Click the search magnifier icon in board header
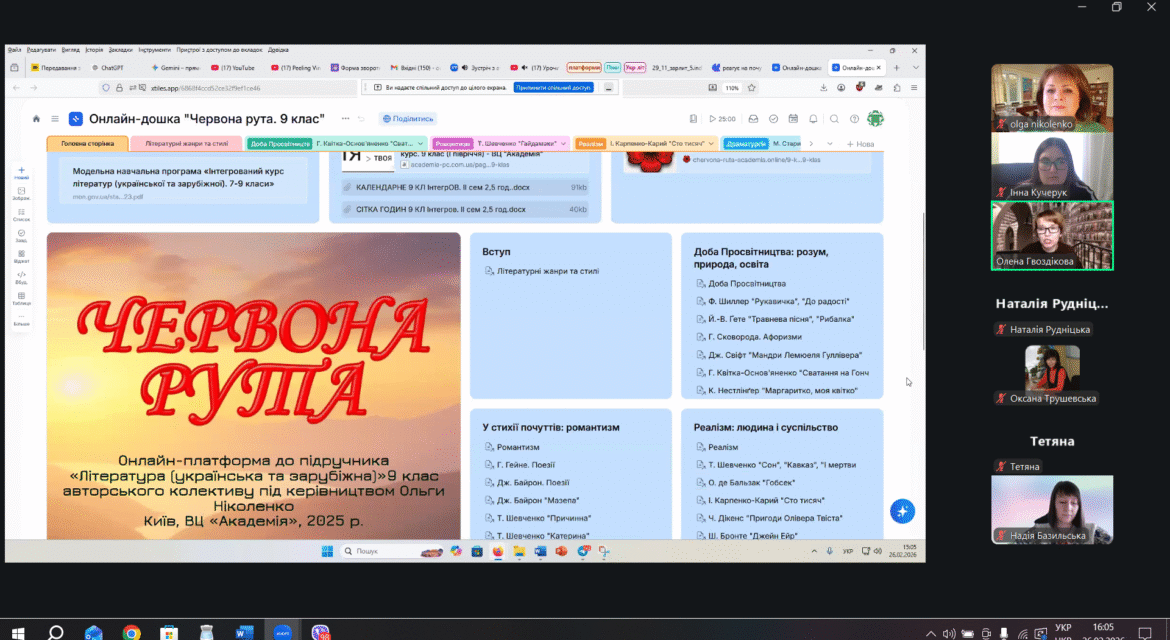This screenshot has height=640, width=1170. 834,119
